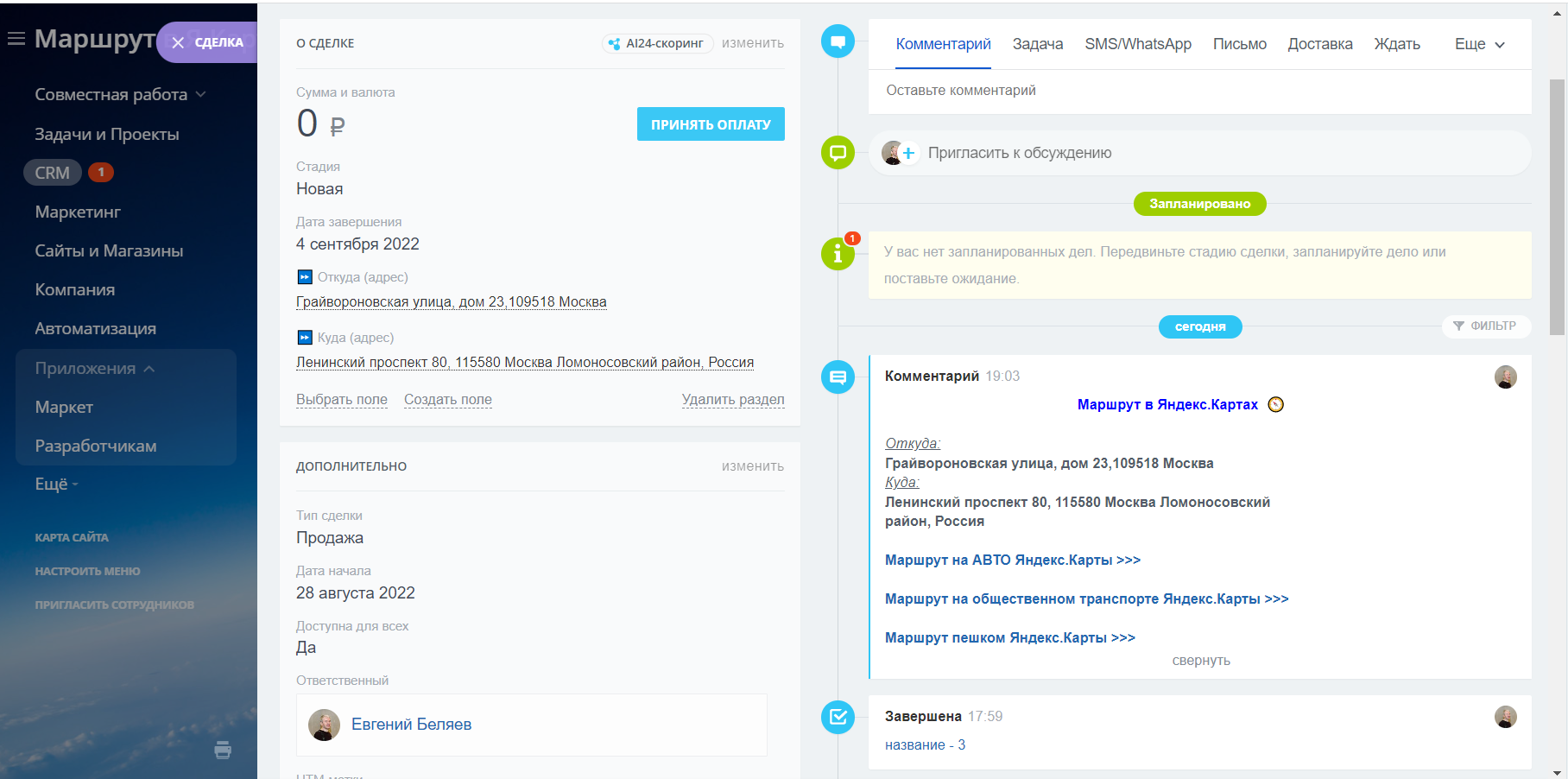Screen dimensions: 1568x779
Task: Click the Откуда address field icon
Action: (x=305, y=277)
